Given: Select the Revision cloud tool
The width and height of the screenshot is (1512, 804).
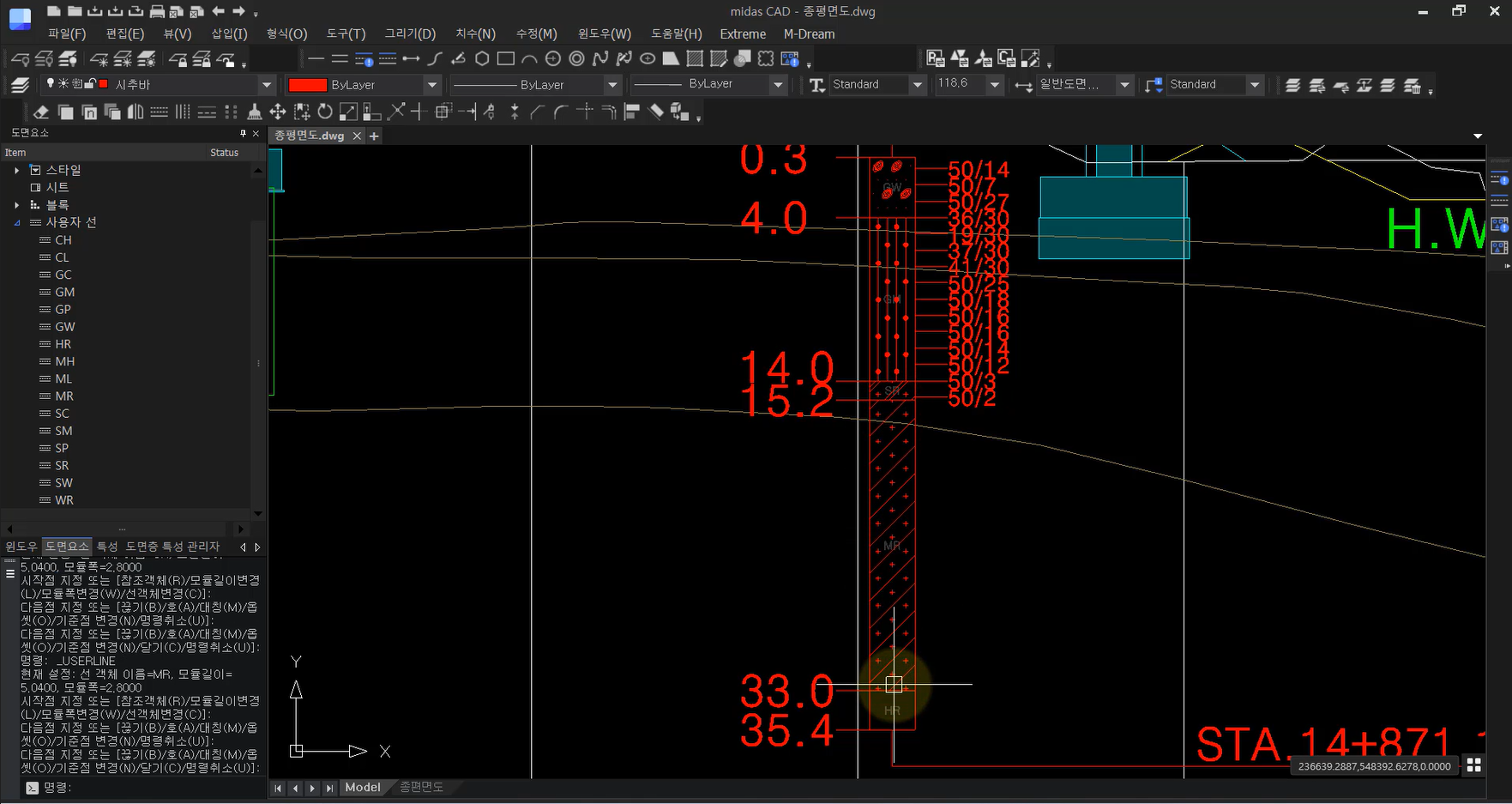Looking at the screenshot, I should 766,59.
